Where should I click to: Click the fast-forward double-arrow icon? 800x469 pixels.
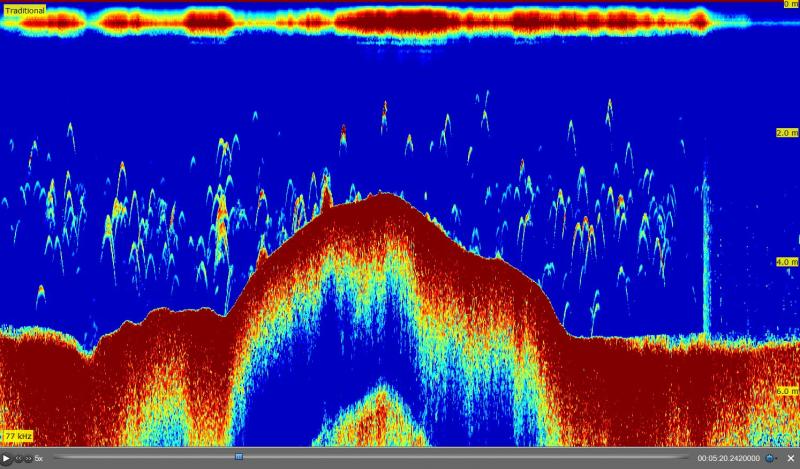28,458
